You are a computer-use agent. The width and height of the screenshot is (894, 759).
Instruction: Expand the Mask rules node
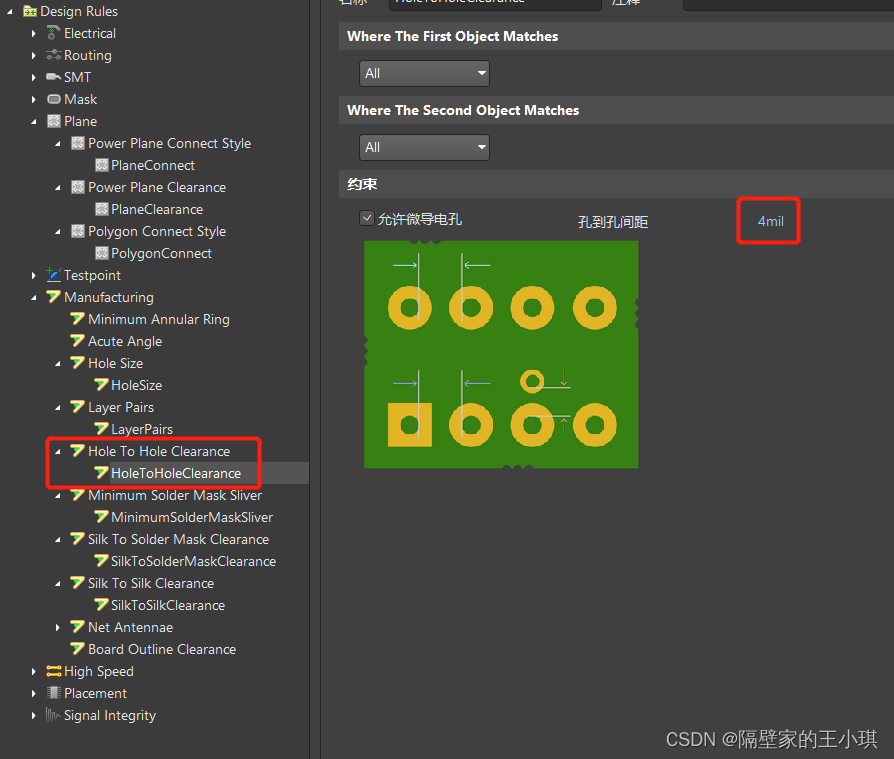pos(34,100)
